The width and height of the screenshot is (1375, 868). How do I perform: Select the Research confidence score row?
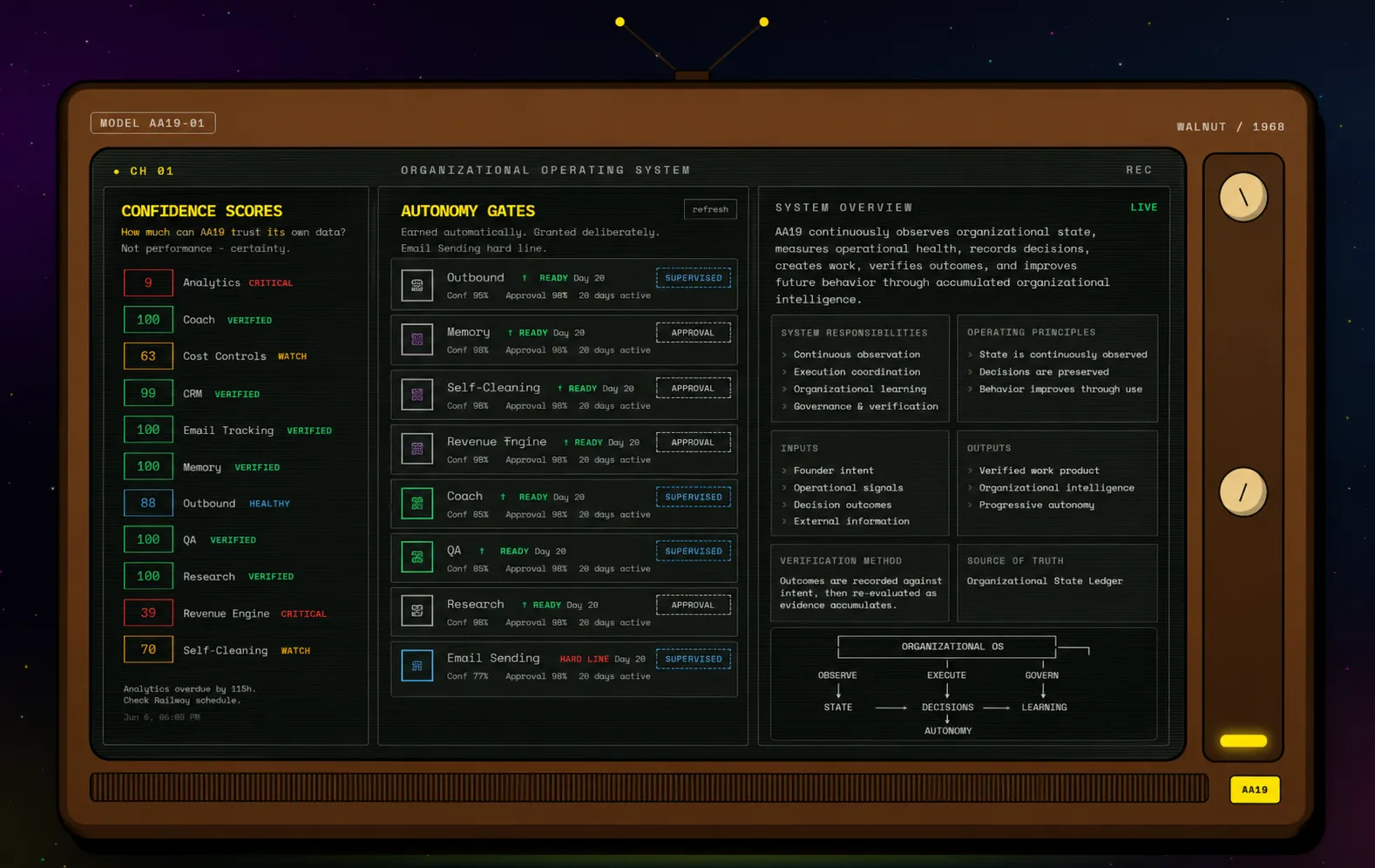[209, 576]
